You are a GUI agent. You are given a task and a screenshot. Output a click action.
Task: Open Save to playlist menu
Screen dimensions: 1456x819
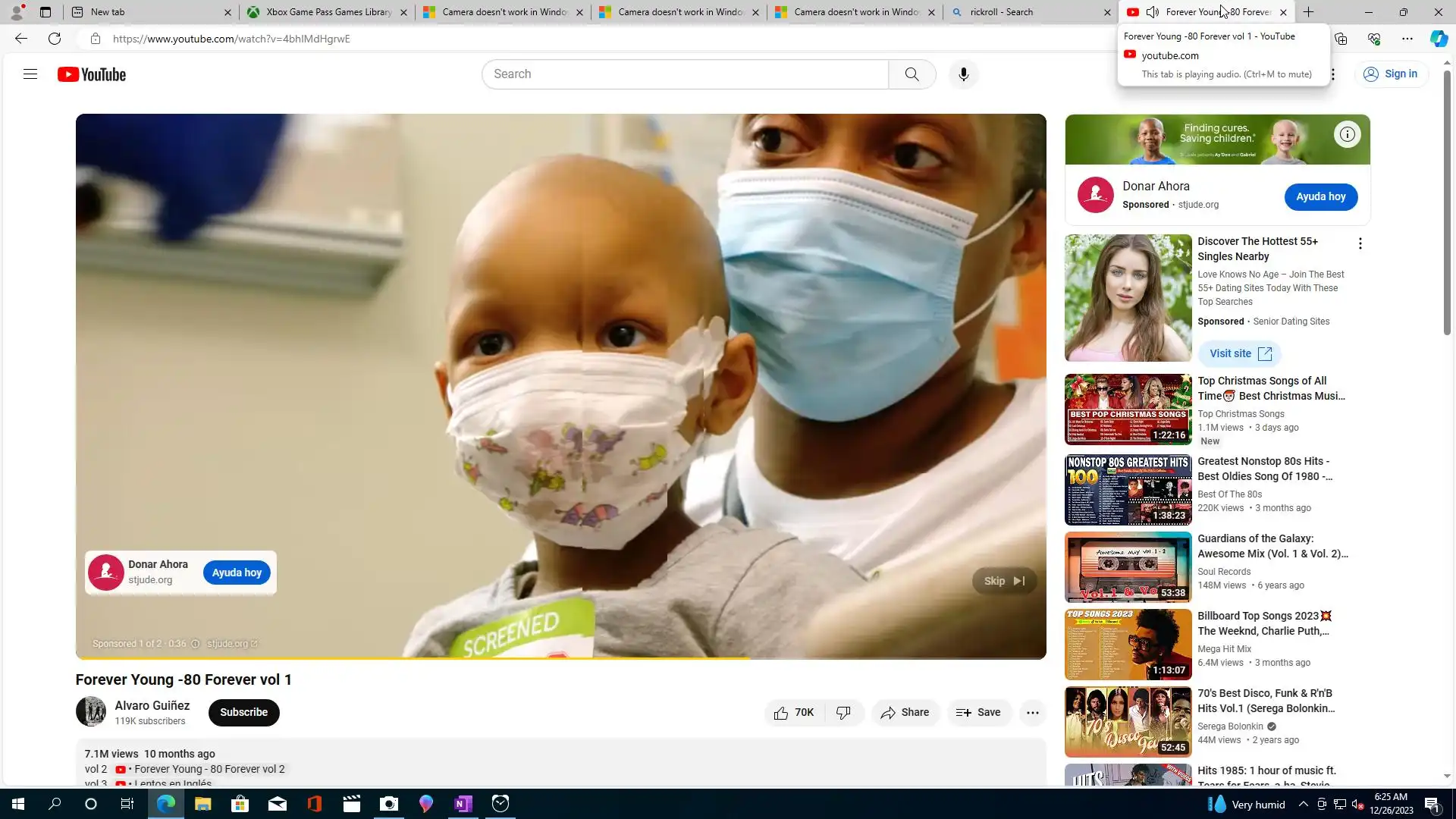point(978,713)
